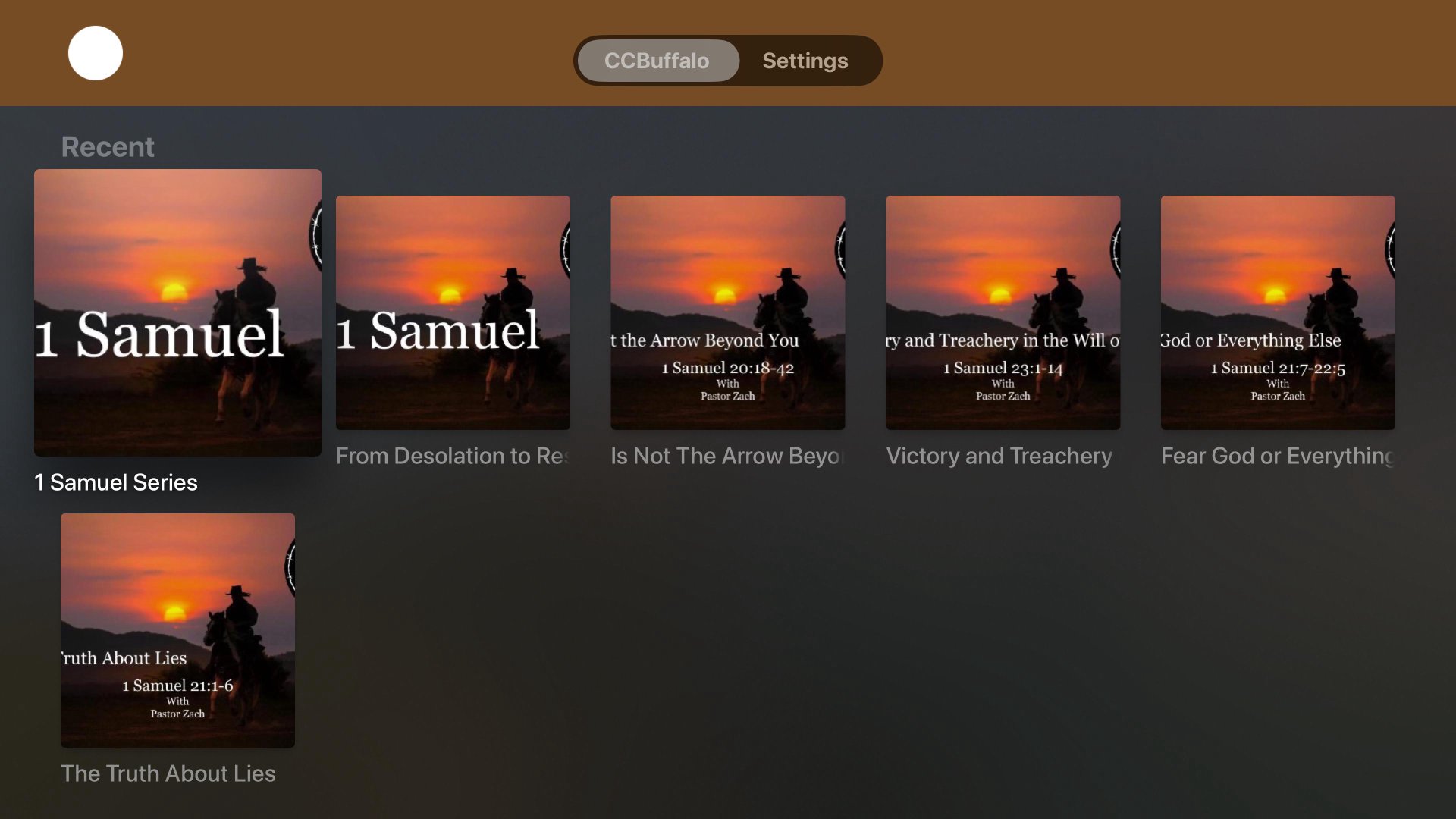Click The Truth About Lies title
Screen dimensions: 1456x819
[168, 773]
